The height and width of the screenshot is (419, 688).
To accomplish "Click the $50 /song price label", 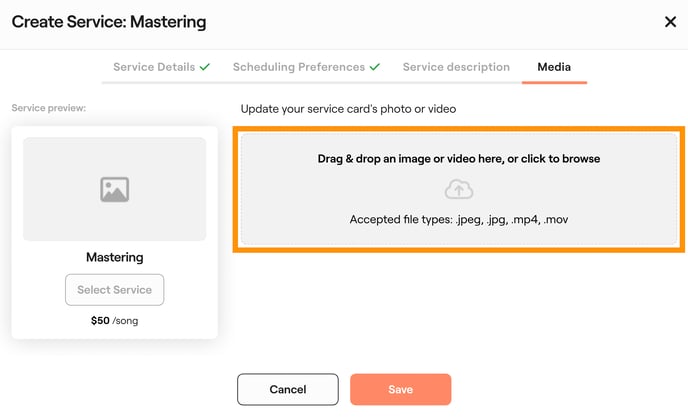I will point(114,321).
